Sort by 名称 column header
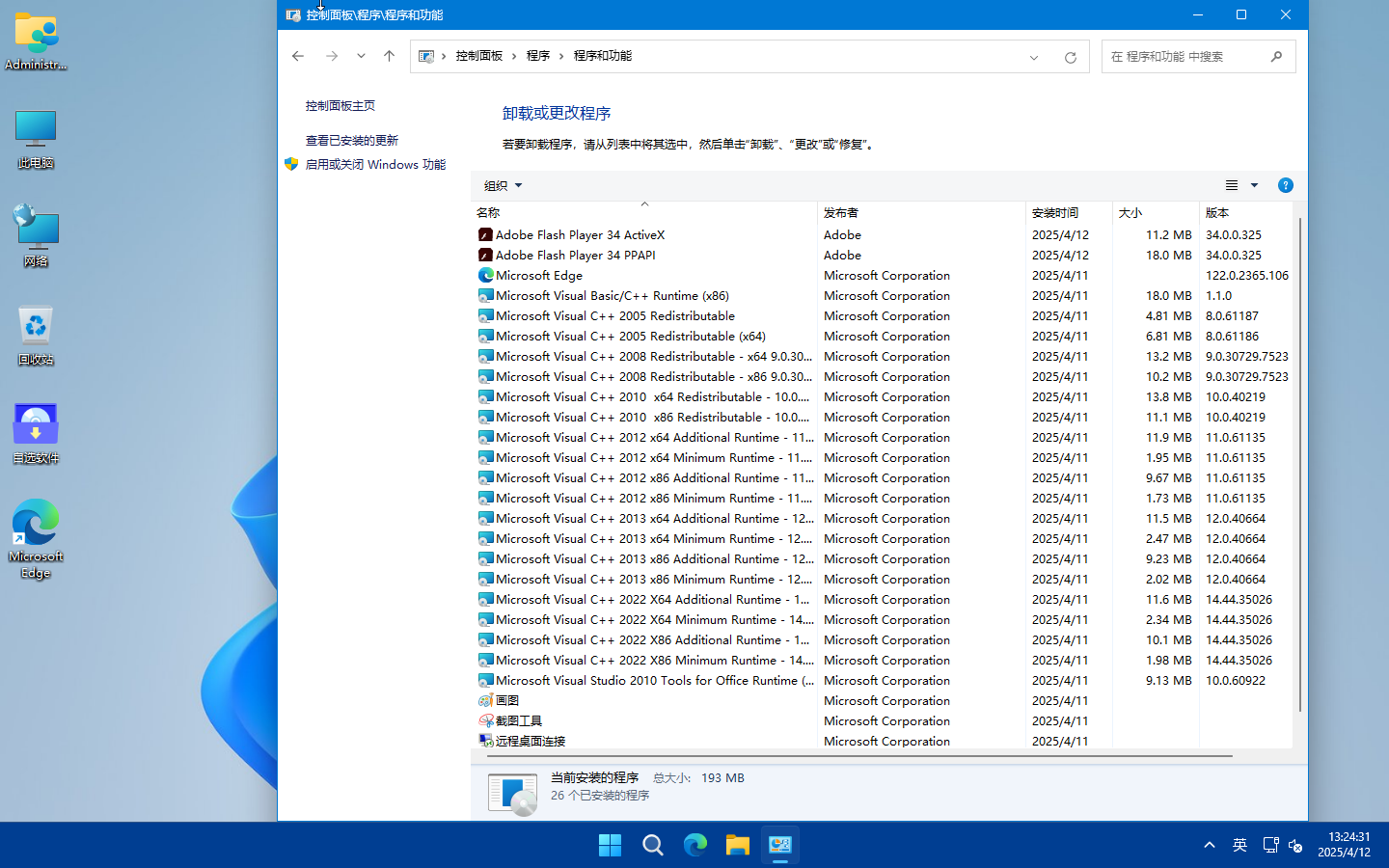The image size is (1389, 868). (x=644, y=212)
